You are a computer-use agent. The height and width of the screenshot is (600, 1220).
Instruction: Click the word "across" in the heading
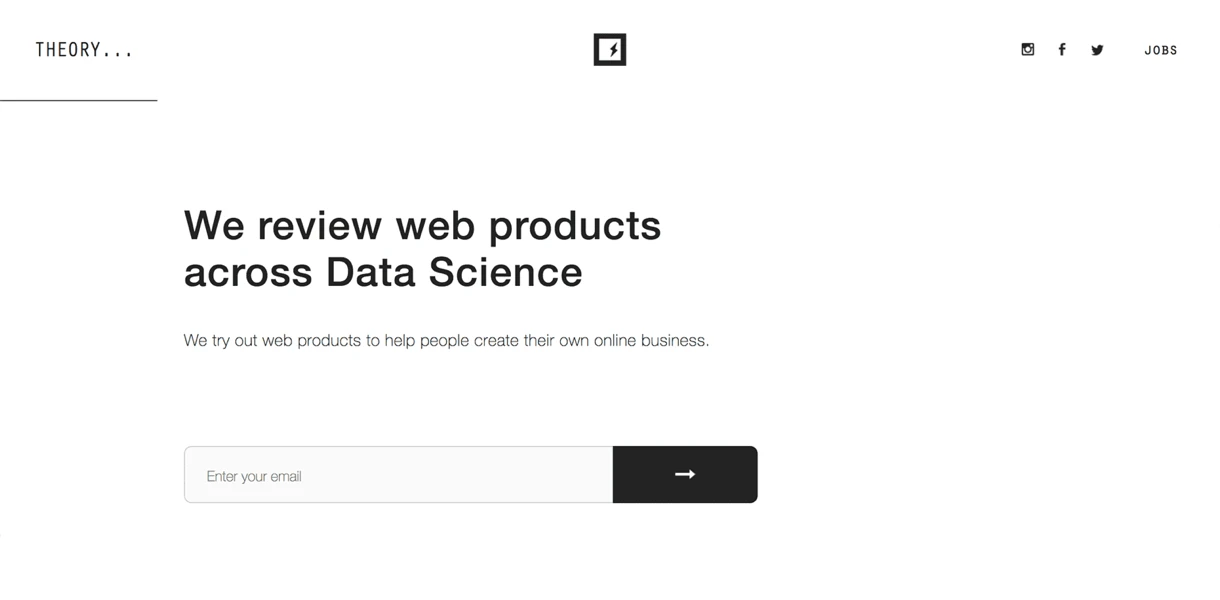click(x=248, y=274)
